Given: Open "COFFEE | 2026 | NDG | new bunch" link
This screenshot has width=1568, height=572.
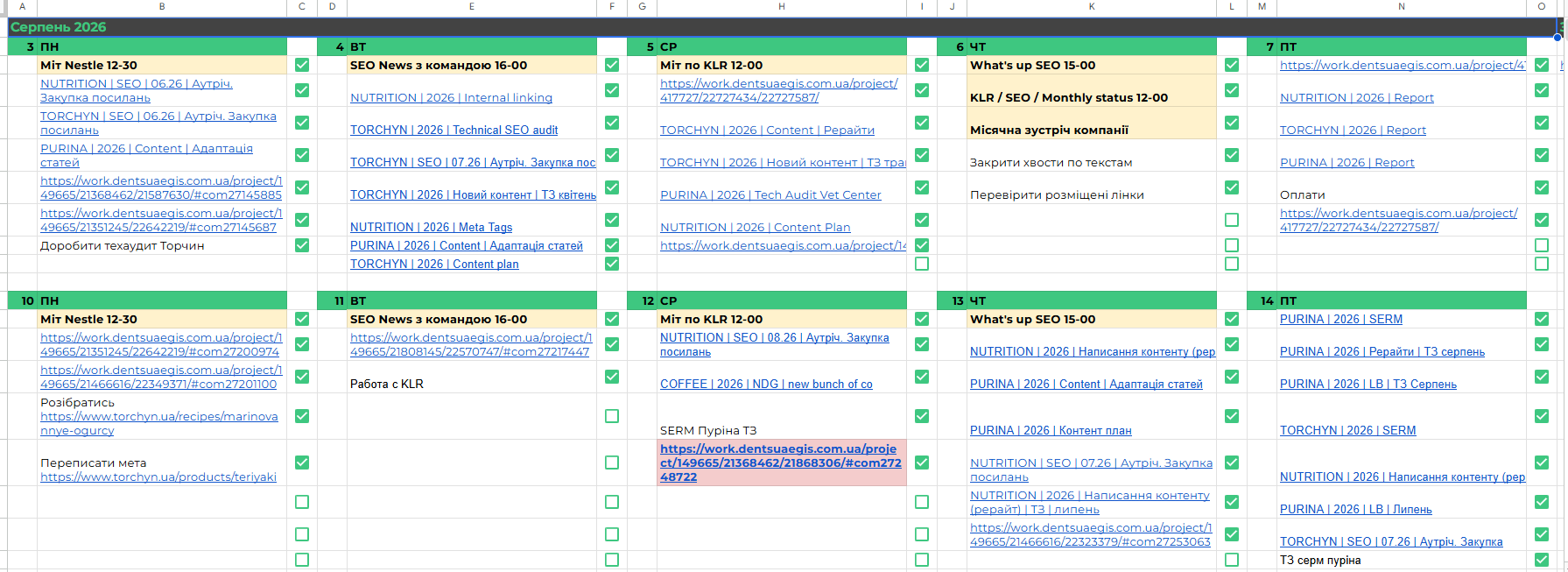Looking at the screenshot, I should pyautogui.click(x=766, y=385).
